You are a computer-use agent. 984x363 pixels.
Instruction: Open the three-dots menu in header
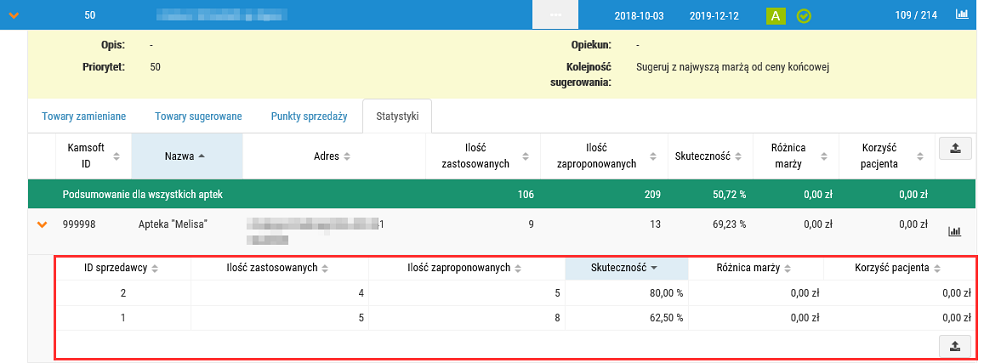(555, 15)
